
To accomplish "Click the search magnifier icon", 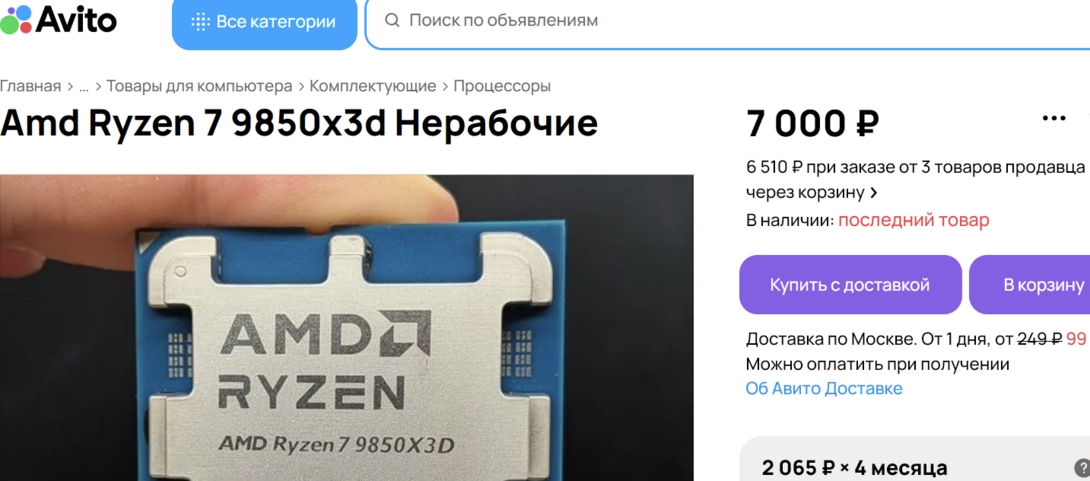I will 392,20.
